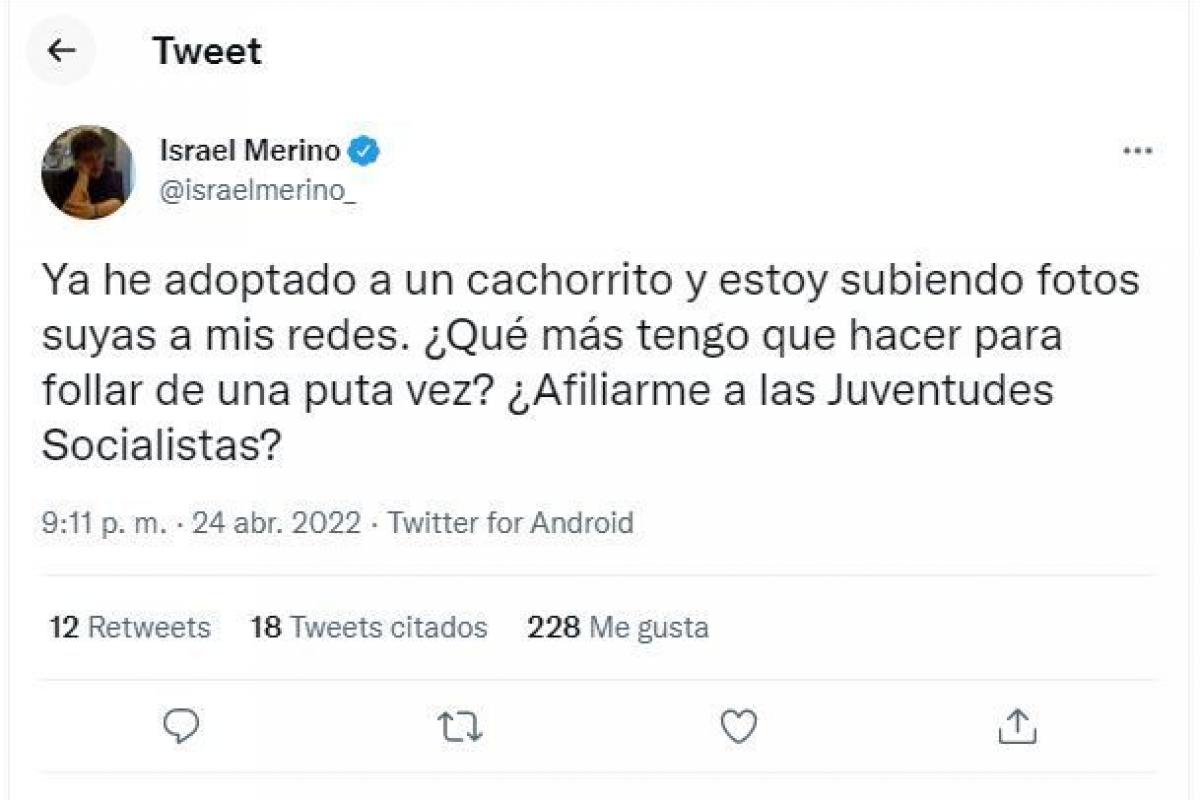The image size is (1200, 800).
Task: Retweet using the arrows icon
Action: coord(461,727)
